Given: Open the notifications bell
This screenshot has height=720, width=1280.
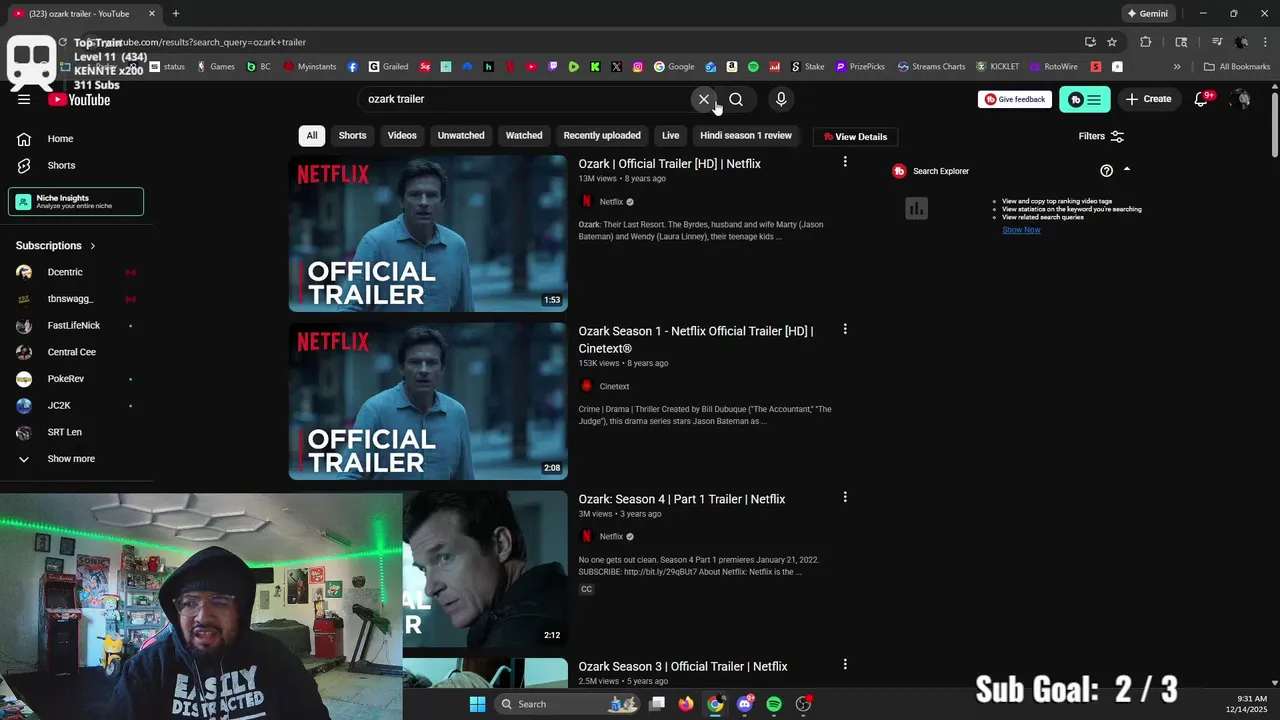Looking at the screenshot, I should [x=1202, y=99].
